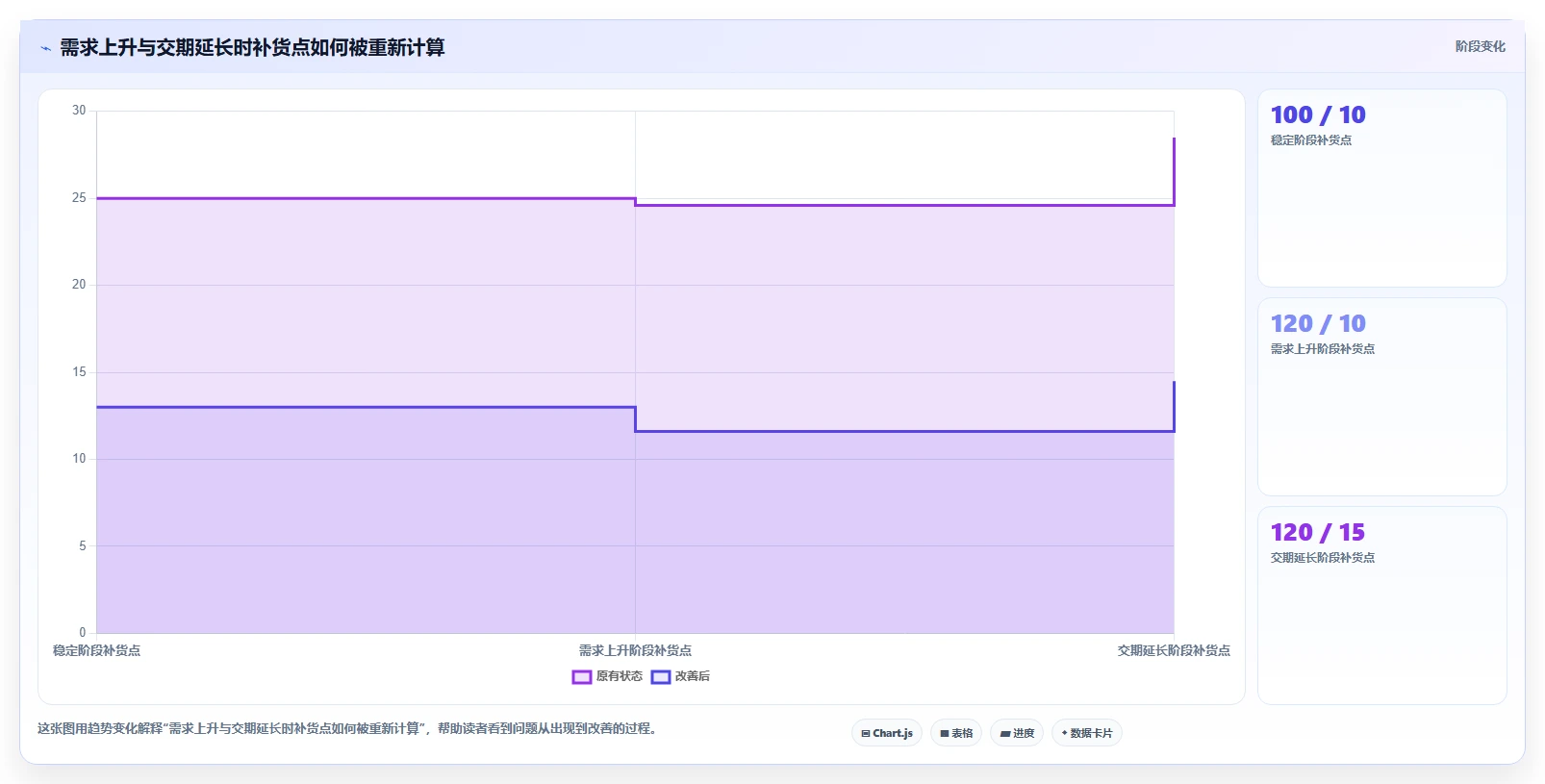
Task: Click the 交期延长阶段补货点 card caption
Action: tap(1323, 558)
